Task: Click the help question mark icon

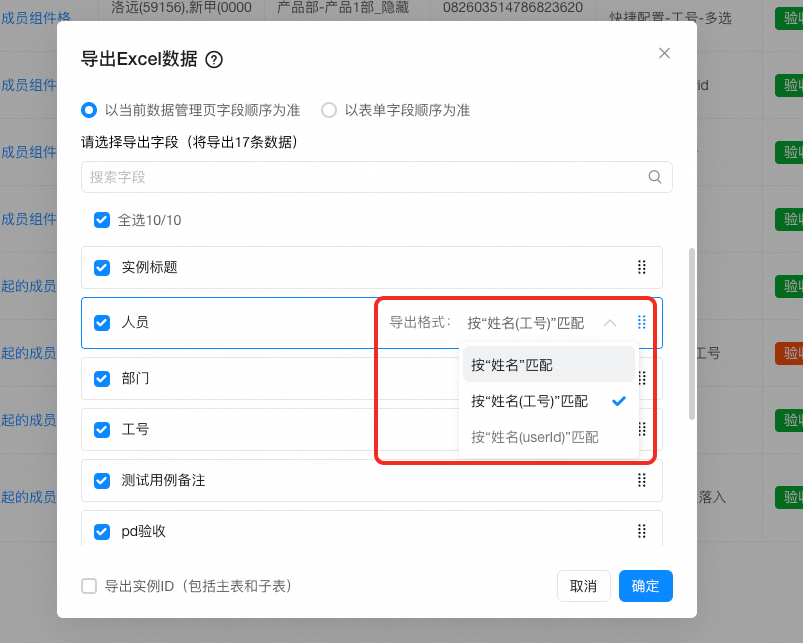Action: click(x=214, y=60)
